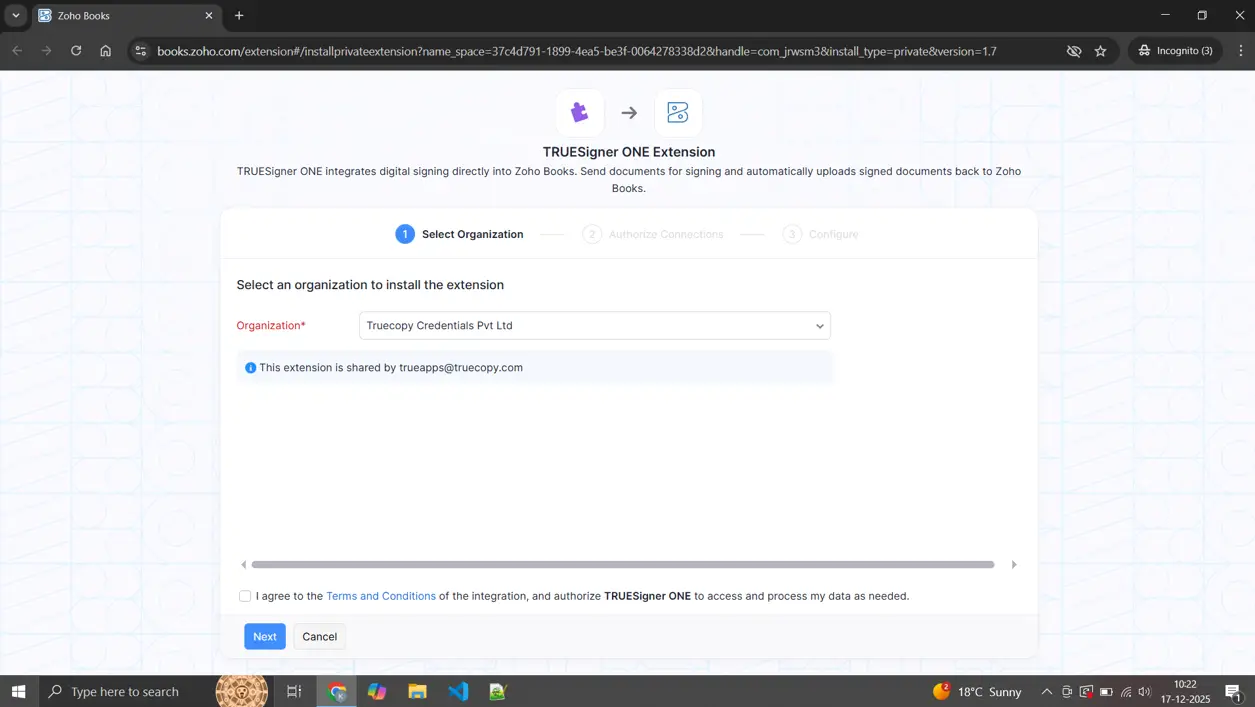Click the purple extension puzzle icon

point(579,113)
